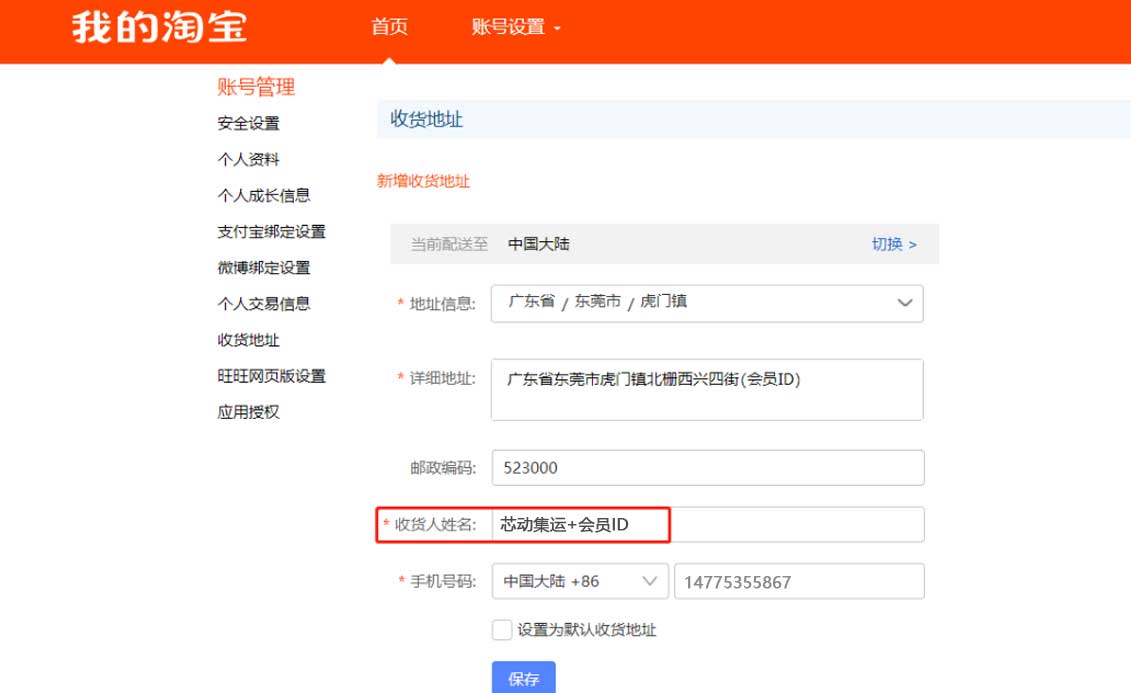This screenshot has height=693, width=1131.
Task: Click the 新增收货地址 text
Action: (x=423, y=181)
